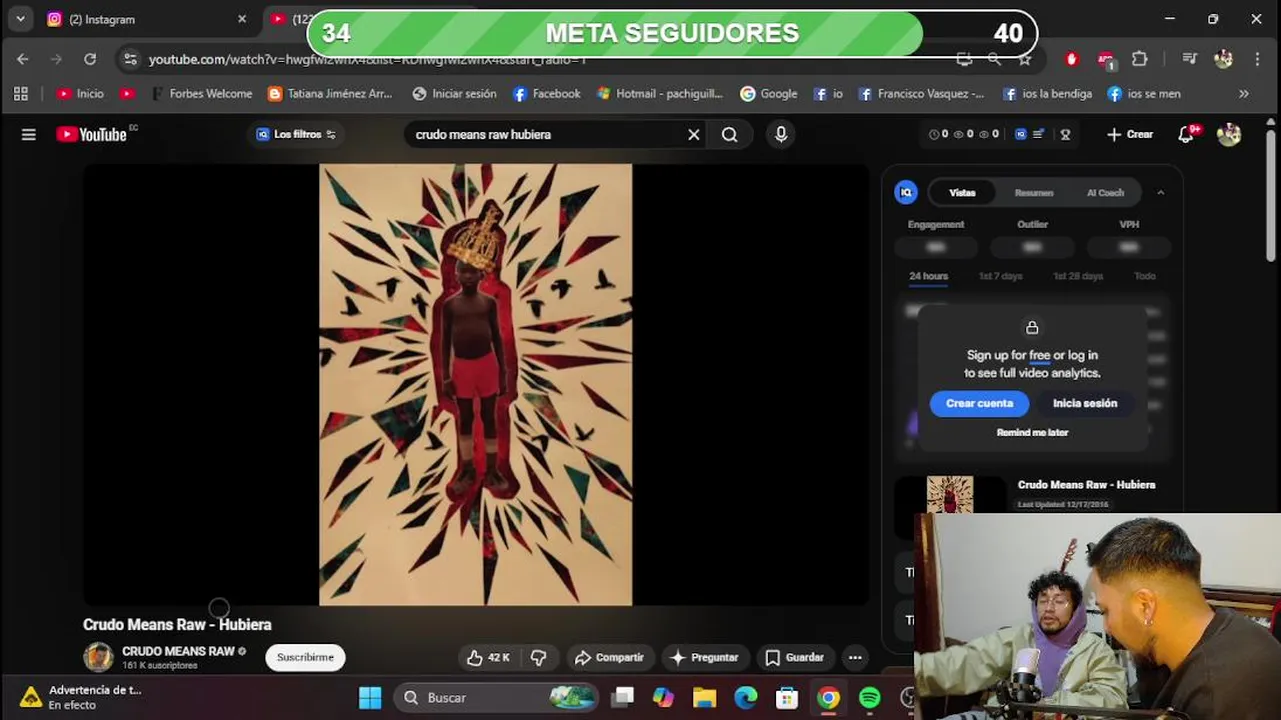Screen dimensions: 1281x720
Task: Select 24 hours time range
Action: pyautogui.click(x=928, y=276)
